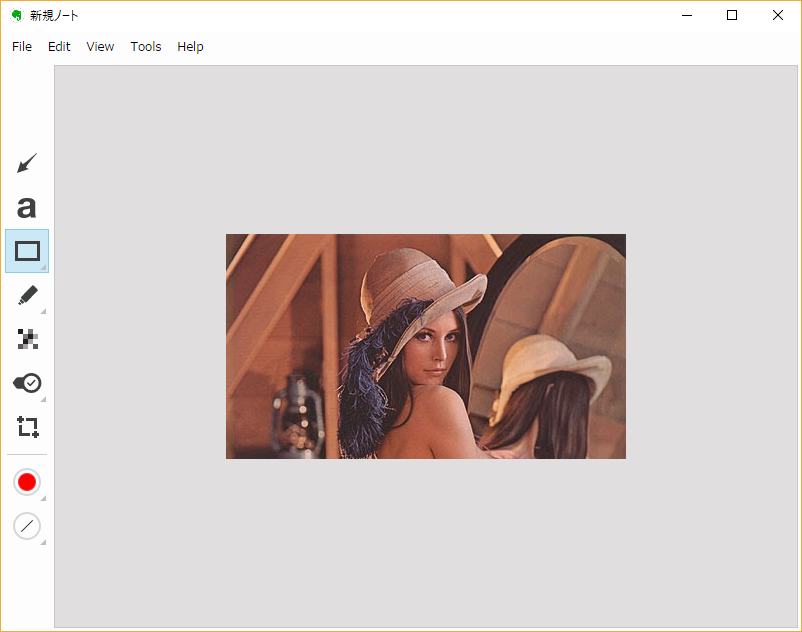The width and height of the screenshot is (802, 632).
Task: Expand the Stamp tool options triangle
Action: point(43,399)
